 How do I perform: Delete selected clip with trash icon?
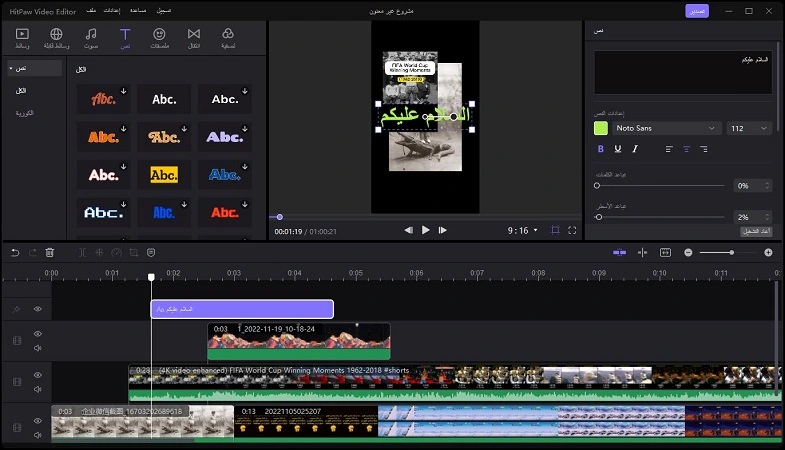coord(50,253)
